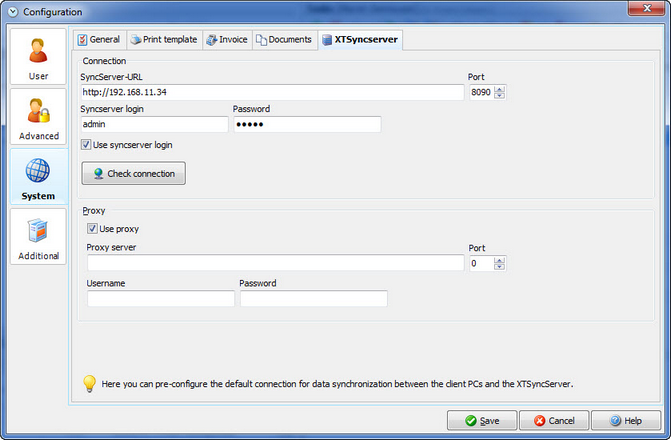Decrease the SyncServer port value
The height and width of the screenshot is (440, 671).
point(499,96)
